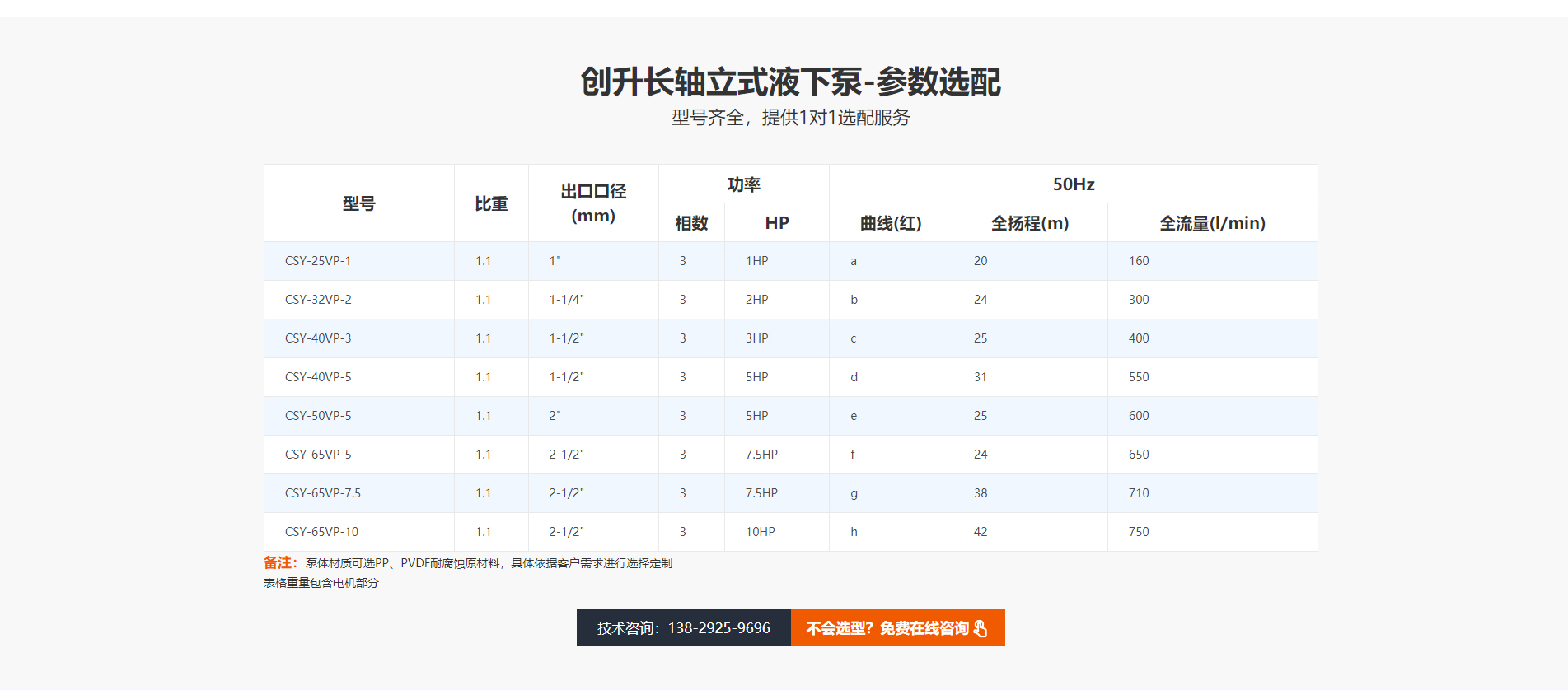This screenshot has height=690, width=1568.
Task: Select the CSY-32VP-2 model cell
Action: 318,300
